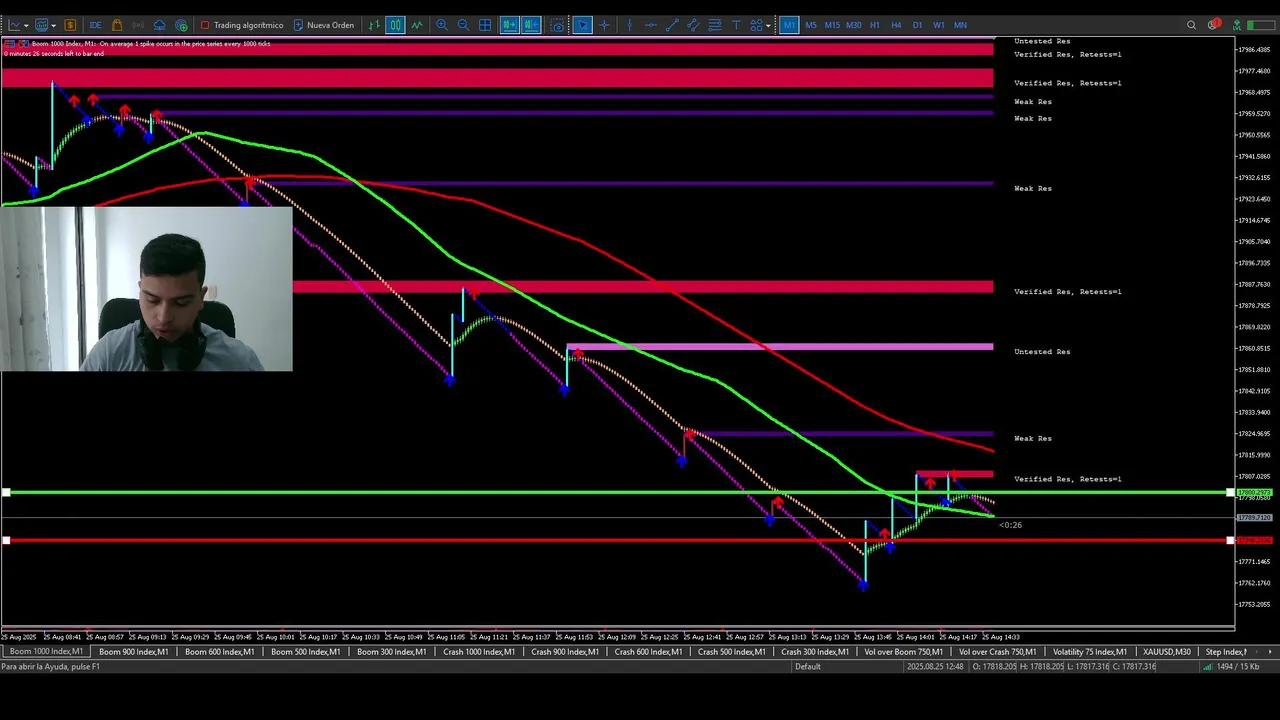Select the green horizontal line handle

pos(6,492)
